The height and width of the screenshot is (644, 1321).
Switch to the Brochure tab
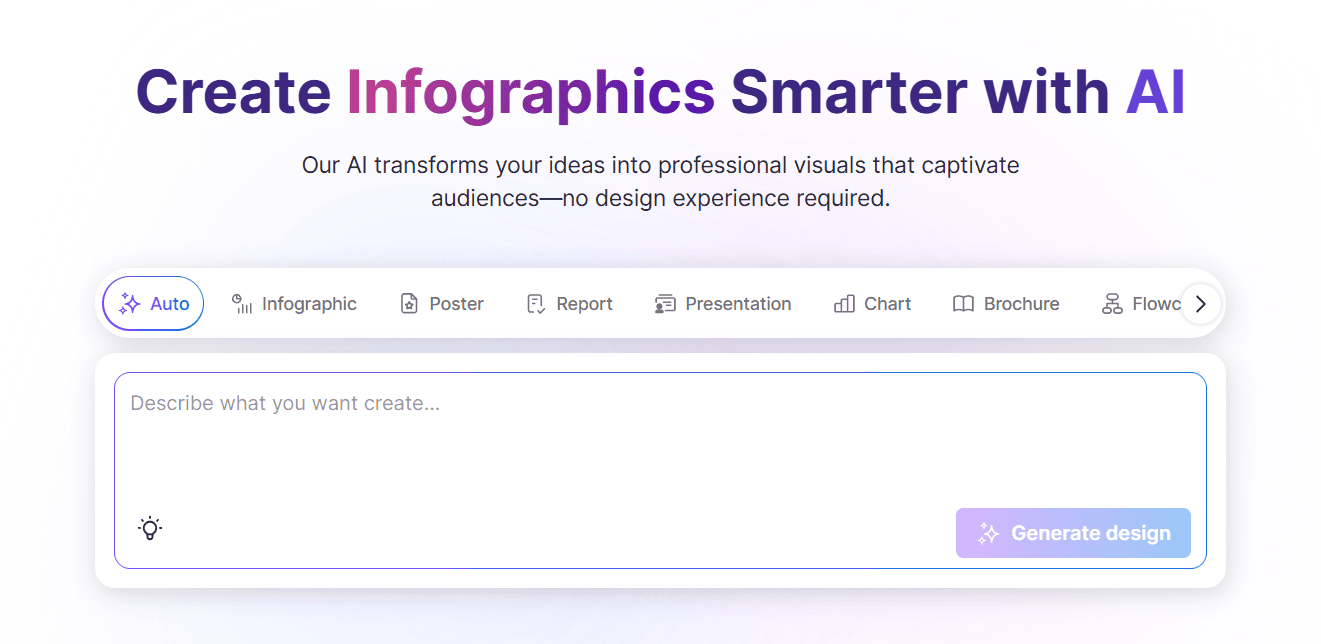[1021, 304]
